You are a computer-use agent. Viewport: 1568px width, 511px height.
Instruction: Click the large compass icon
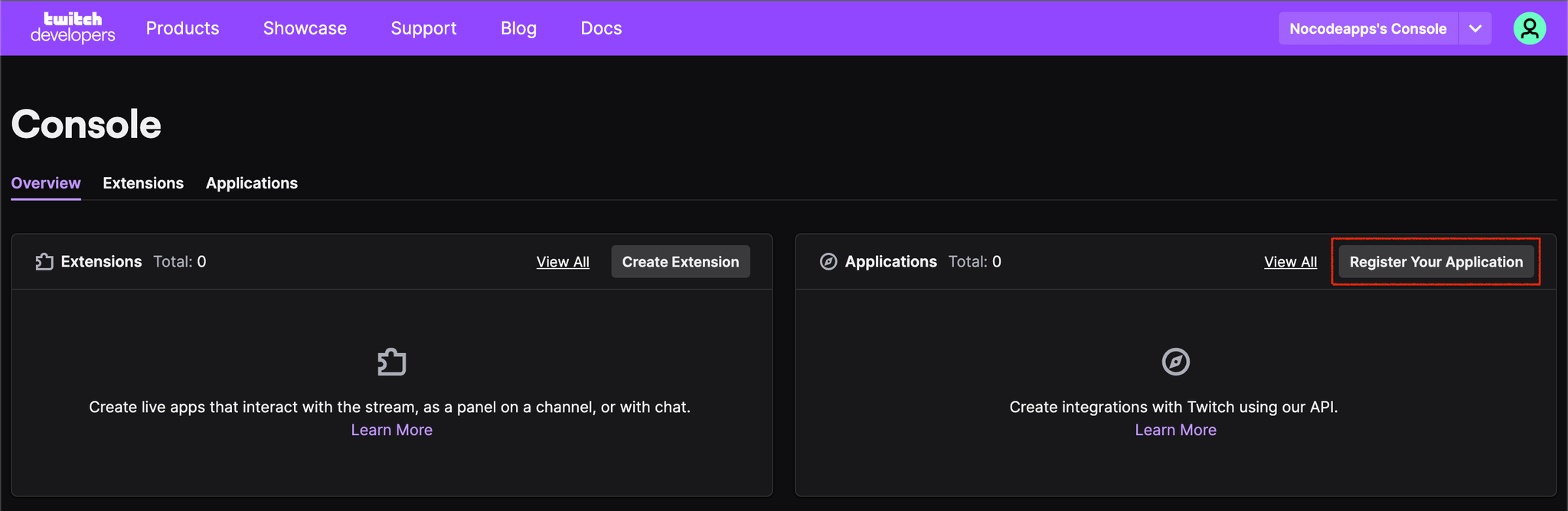point(1176,362)
